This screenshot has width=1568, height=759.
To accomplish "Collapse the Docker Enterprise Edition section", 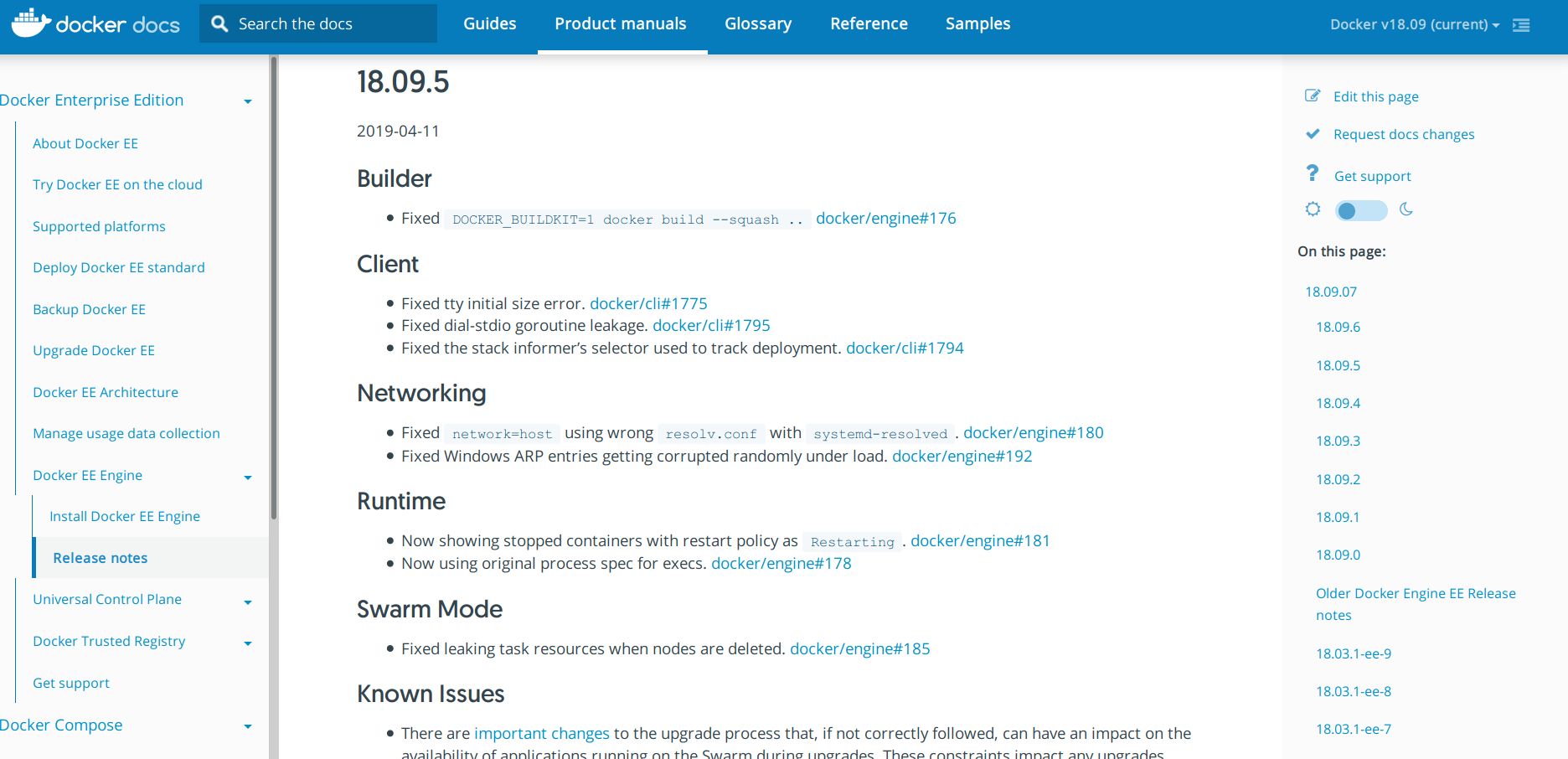I will point(247,101).
